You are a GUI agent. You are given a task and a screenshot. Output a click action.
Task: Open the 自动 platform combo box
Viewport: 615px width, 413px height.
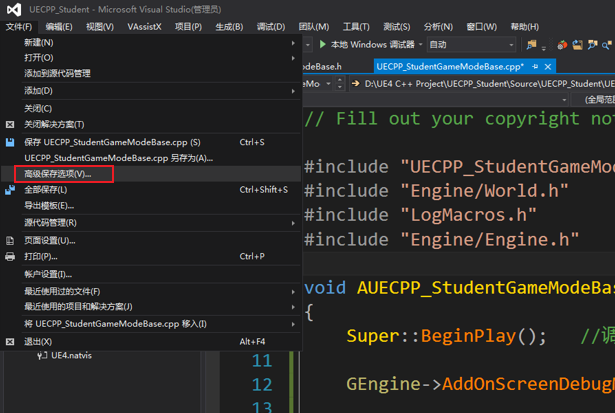(x=471, y=45)
